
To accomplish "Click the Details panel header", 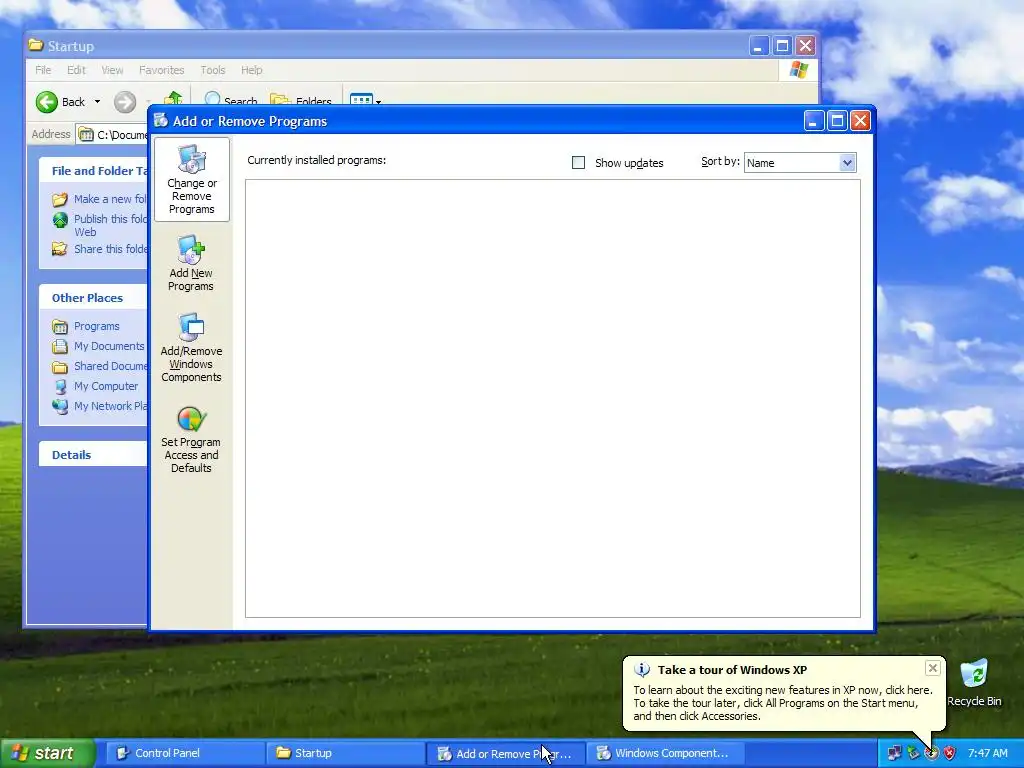I will (93, 455).
